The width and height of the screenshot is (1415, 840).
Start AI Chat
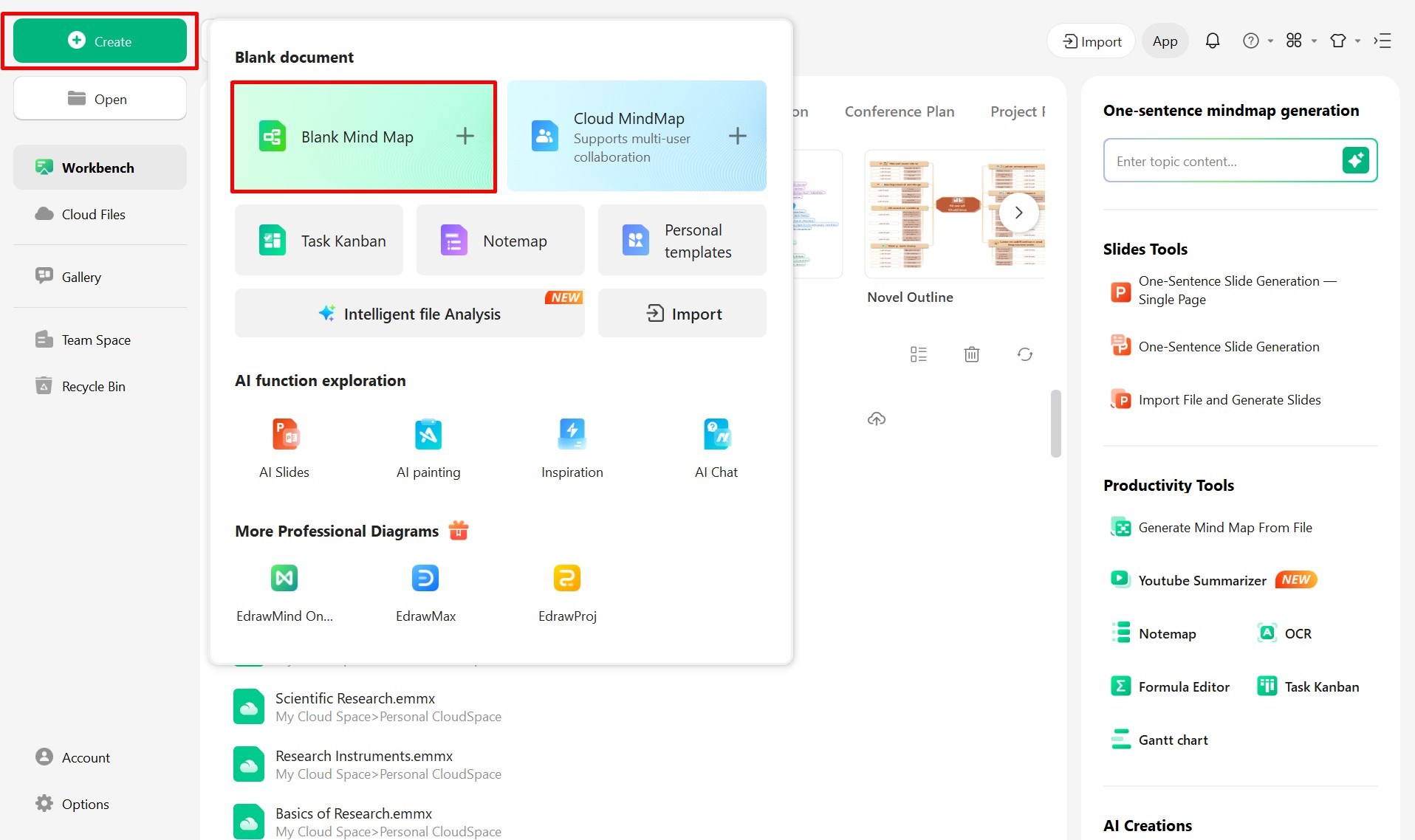pyautogui.click(x=716, y=447)
